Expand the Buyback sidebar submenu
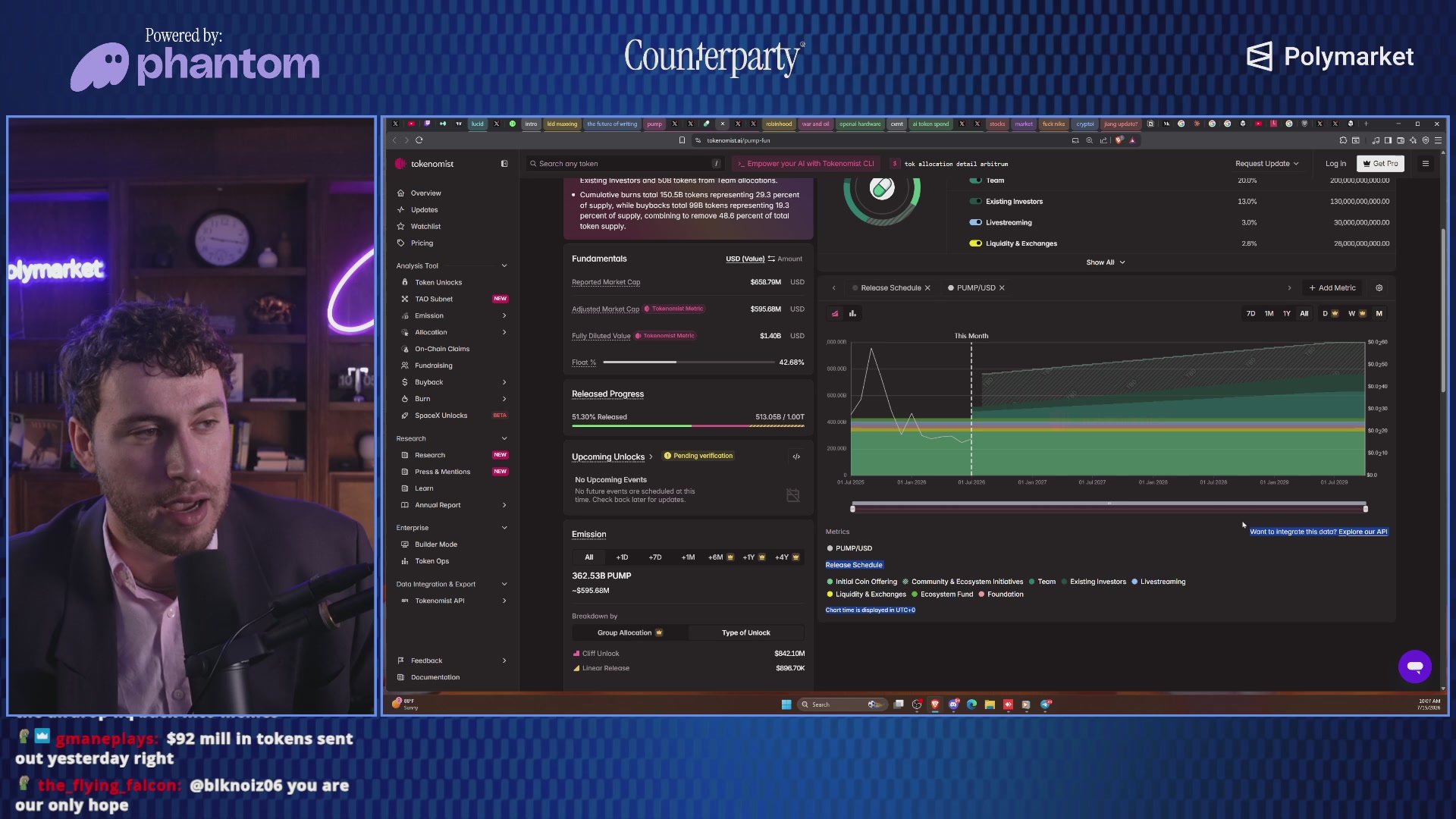Viewport: 1456px width, 819px height. 504,383
